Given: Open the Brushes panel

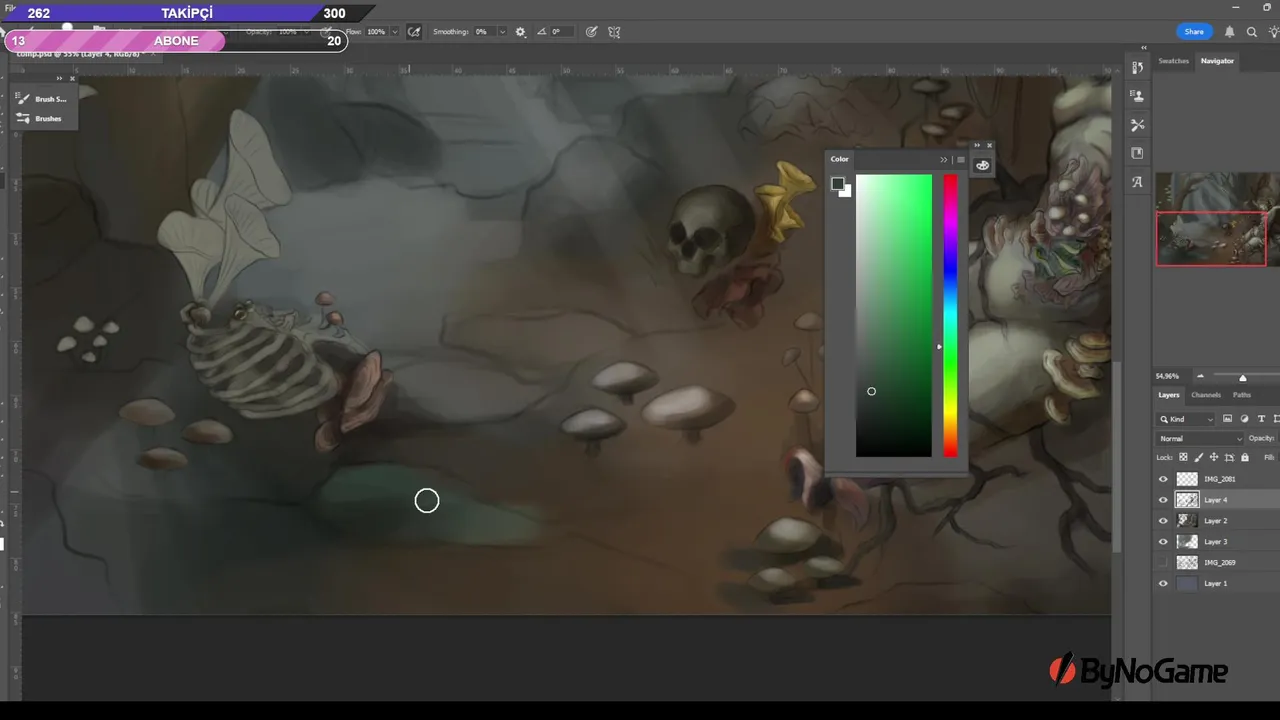Looking at the screenshot, I should (x=40, y=118).
